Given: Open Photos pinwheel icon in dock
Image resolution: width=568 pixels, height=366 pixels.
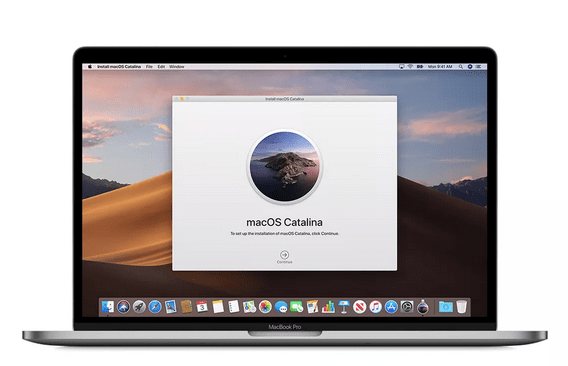Looking at the screenshot, I should [265, 307].
